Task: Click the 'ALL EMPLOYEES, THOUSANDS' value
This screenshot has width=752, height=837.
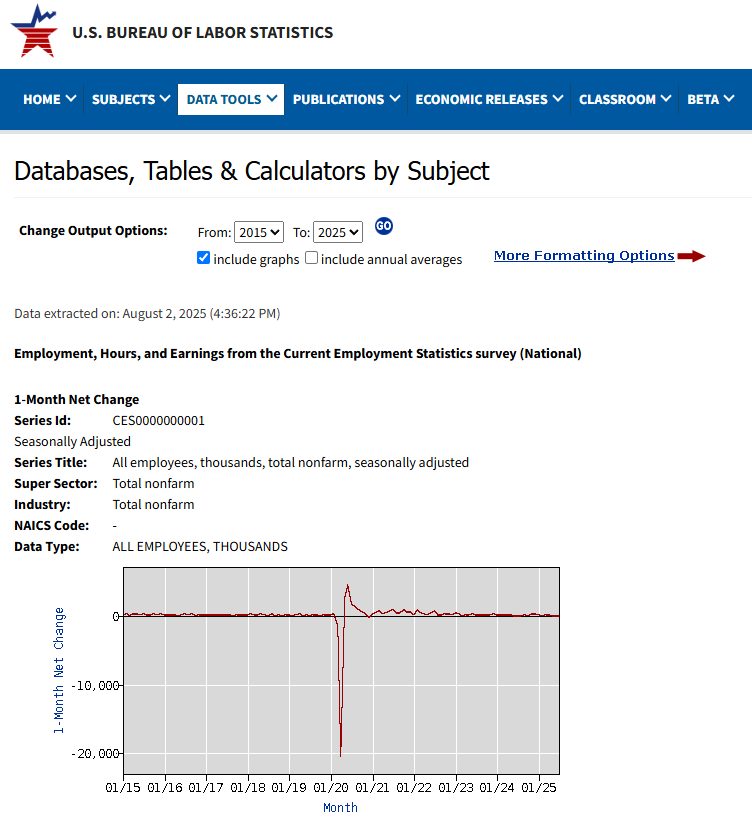Action: pos(200,547)
